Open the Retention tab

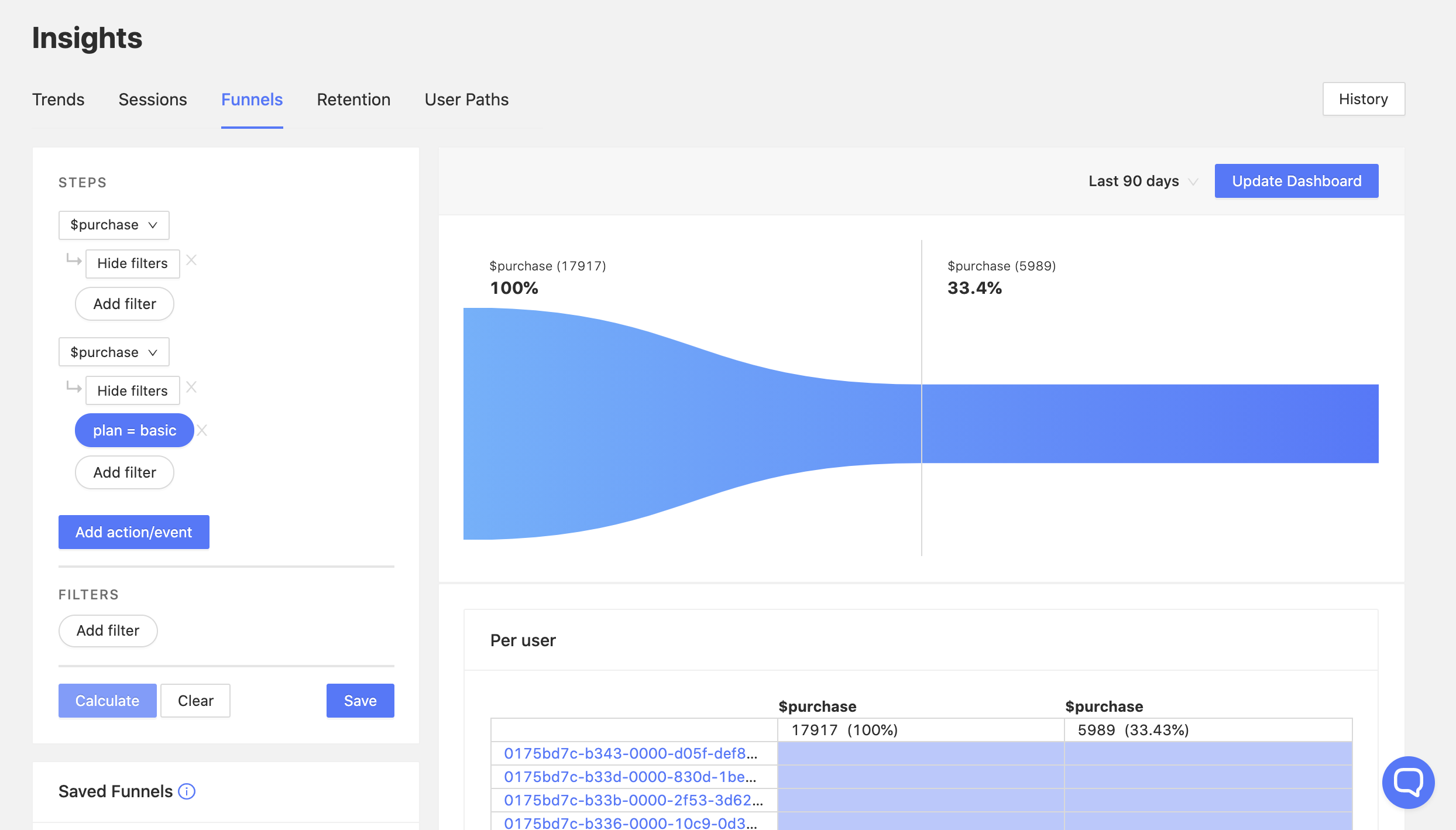click(353, 100)
